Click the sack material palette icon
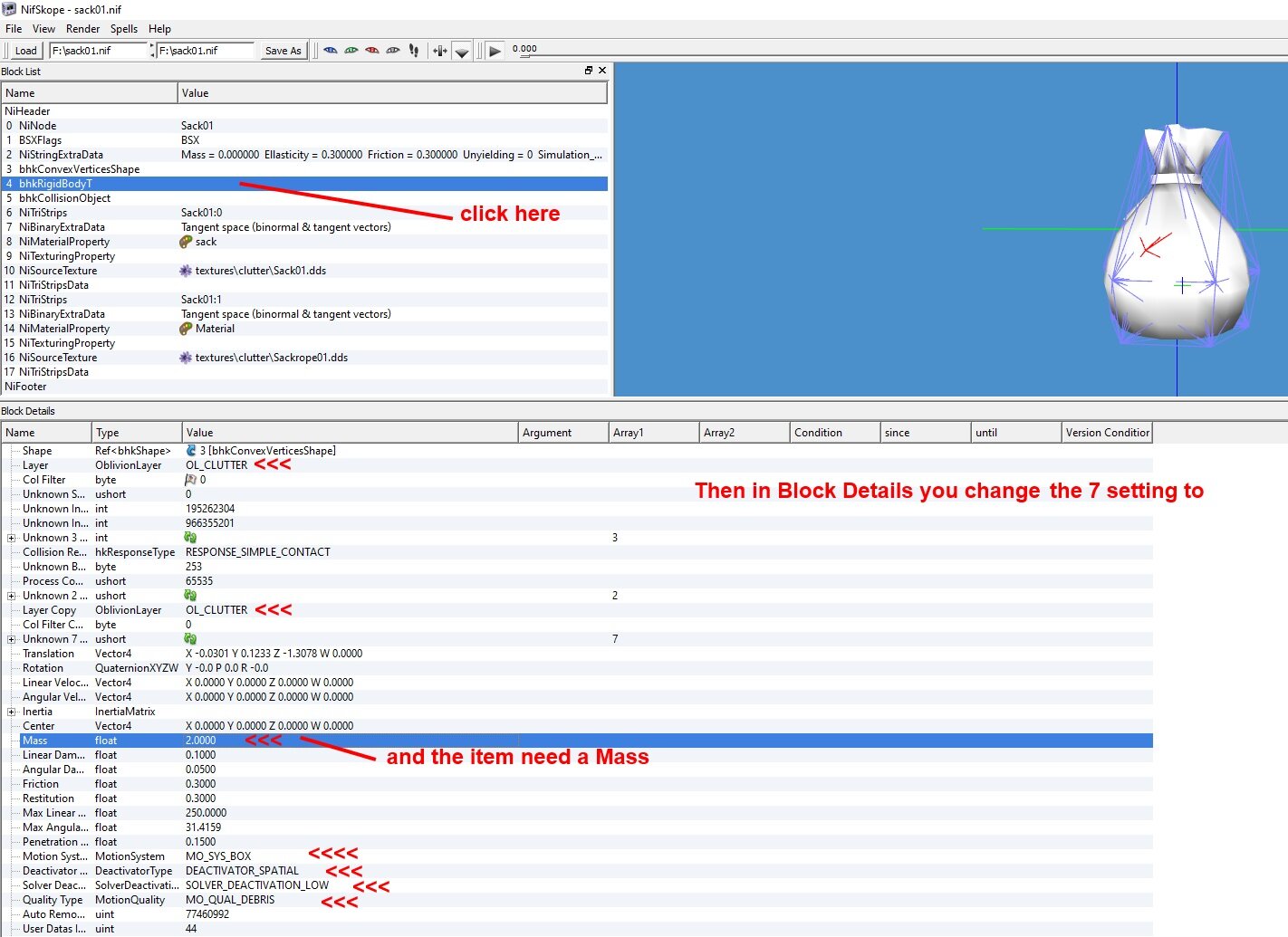Viewport: 1288px width, 937px height. [x=186, y=242]
